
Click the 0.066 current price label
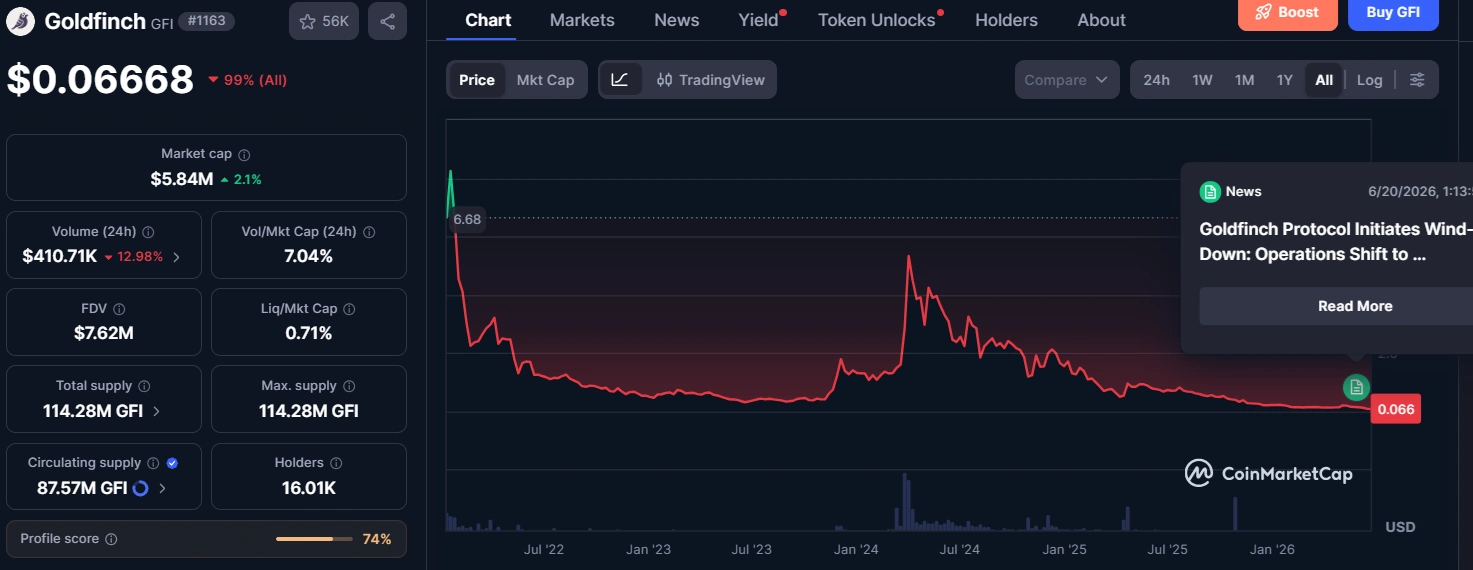1395,408
